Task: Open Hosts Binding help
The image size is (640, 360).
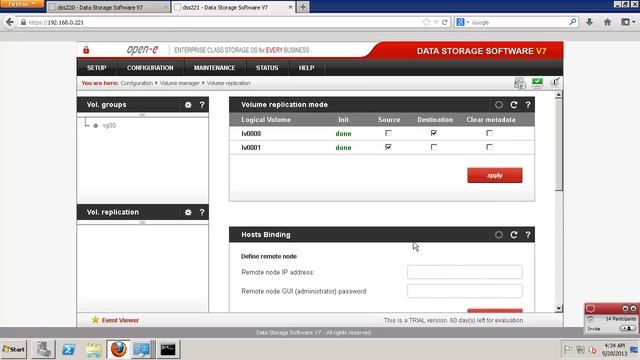Action: tap(528, 235)
